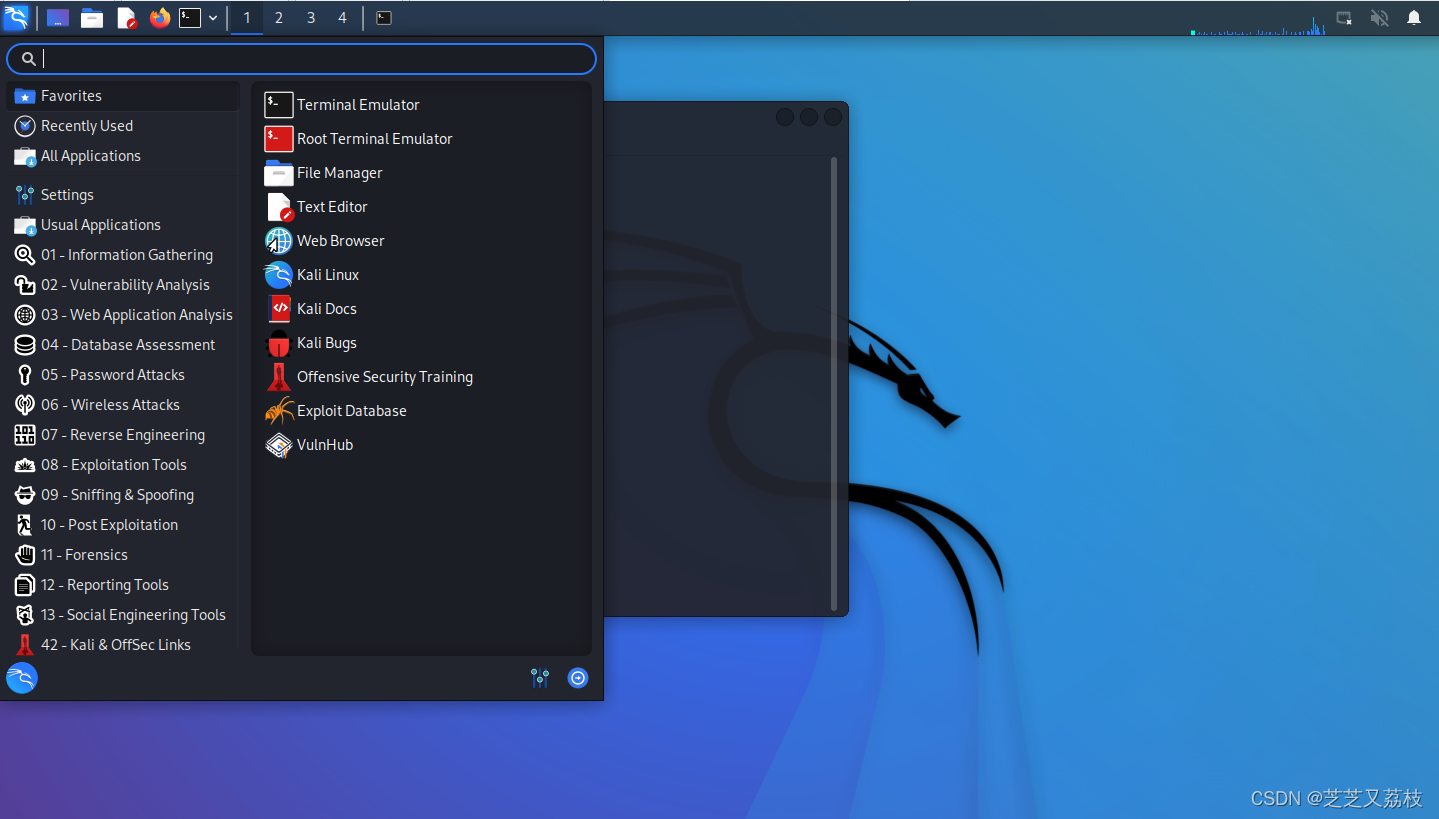
Task: Show All Applications category
Action: point(123,156)
